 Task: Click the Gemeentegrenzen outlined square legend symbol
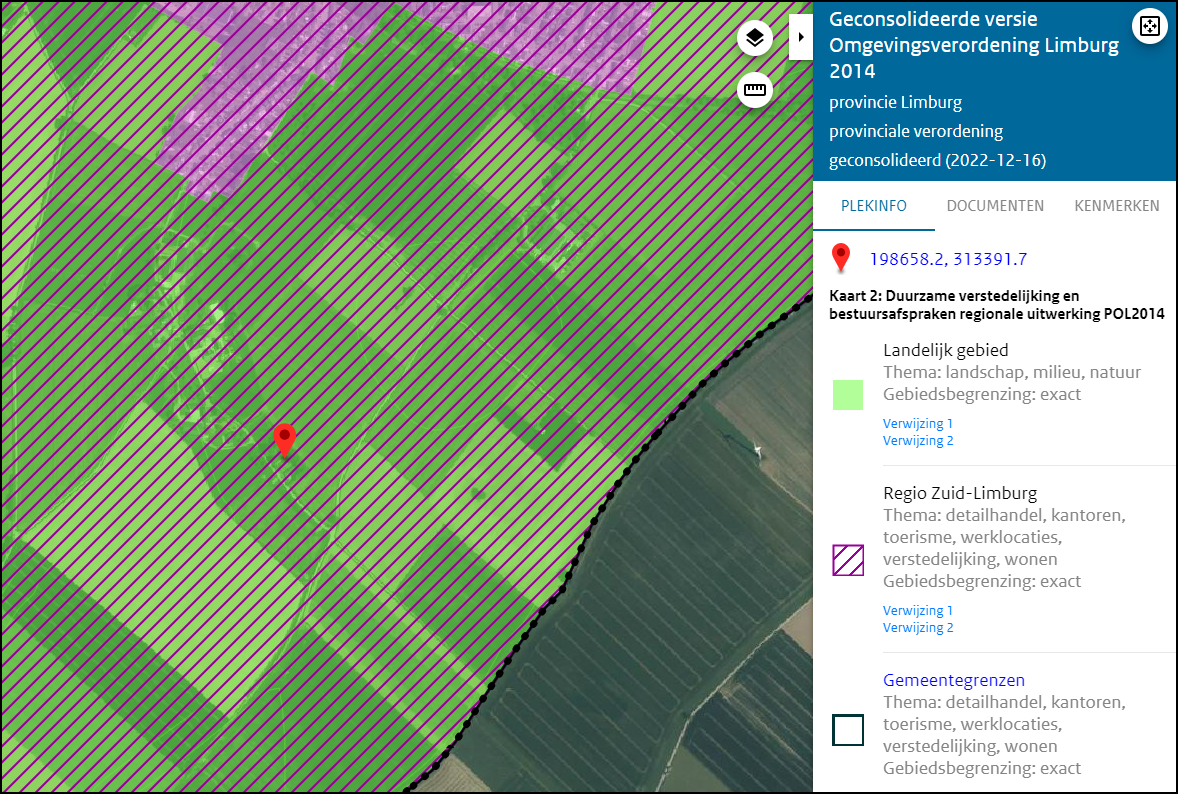pyautogui.click(x=847, y=730)
